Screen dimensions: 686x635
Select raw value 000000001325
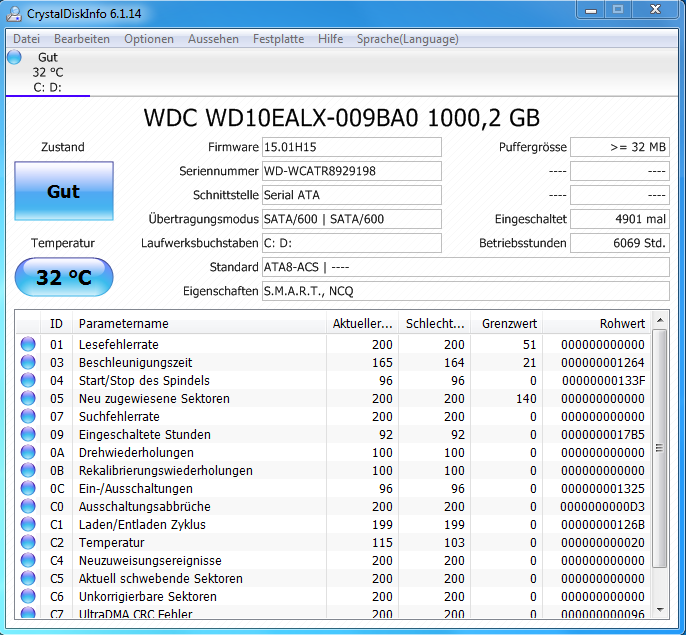point(603,488)
